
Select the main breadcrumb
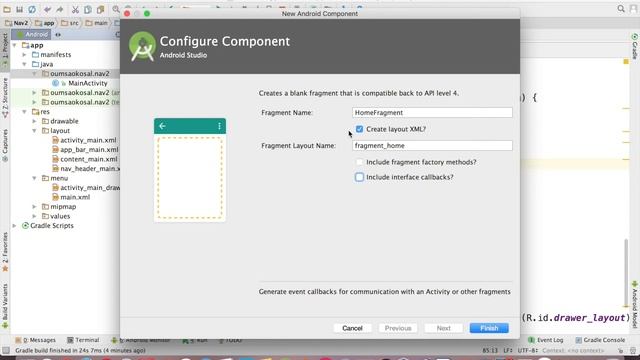[x=97, y=23]
